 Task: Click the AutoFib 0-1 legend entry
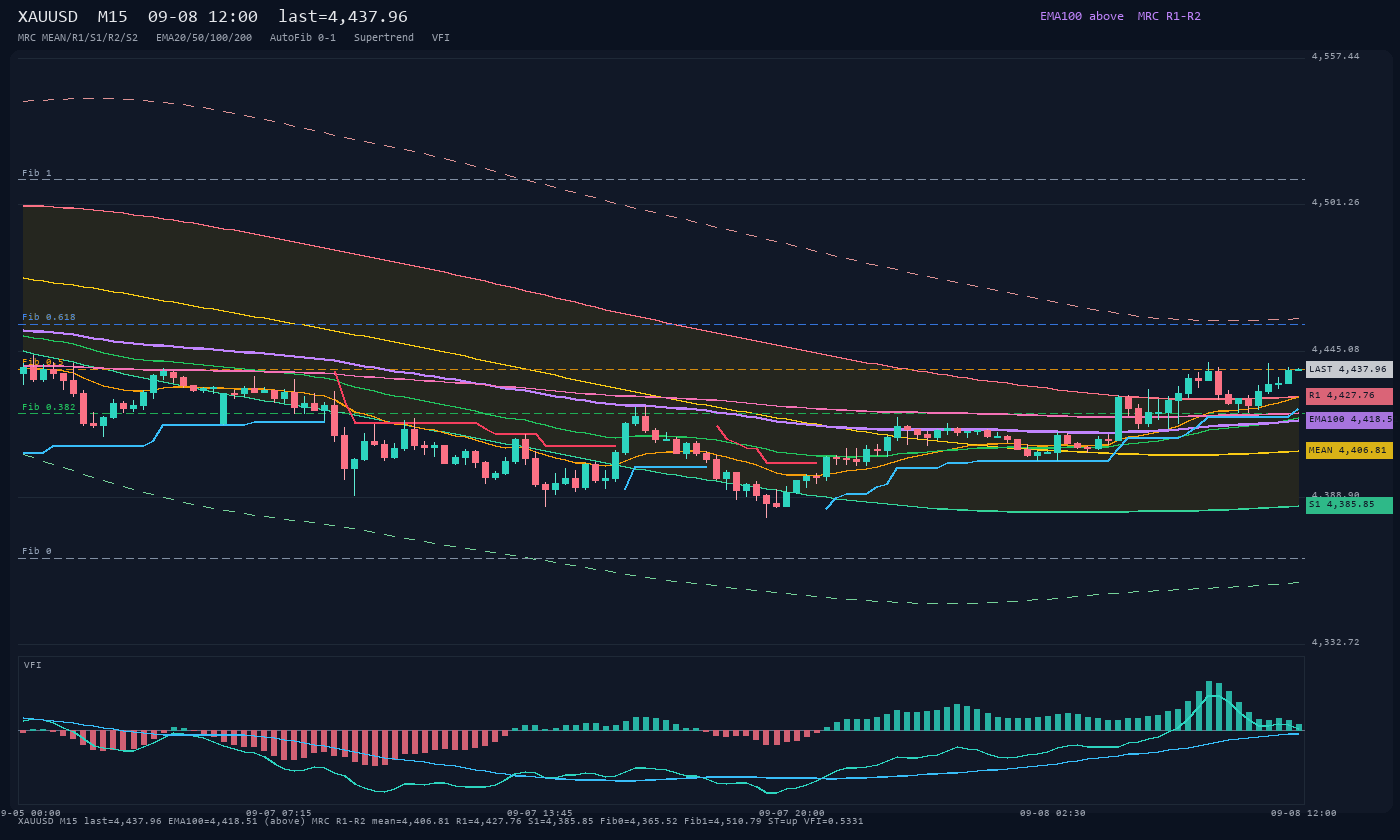[x=303, y=38]
